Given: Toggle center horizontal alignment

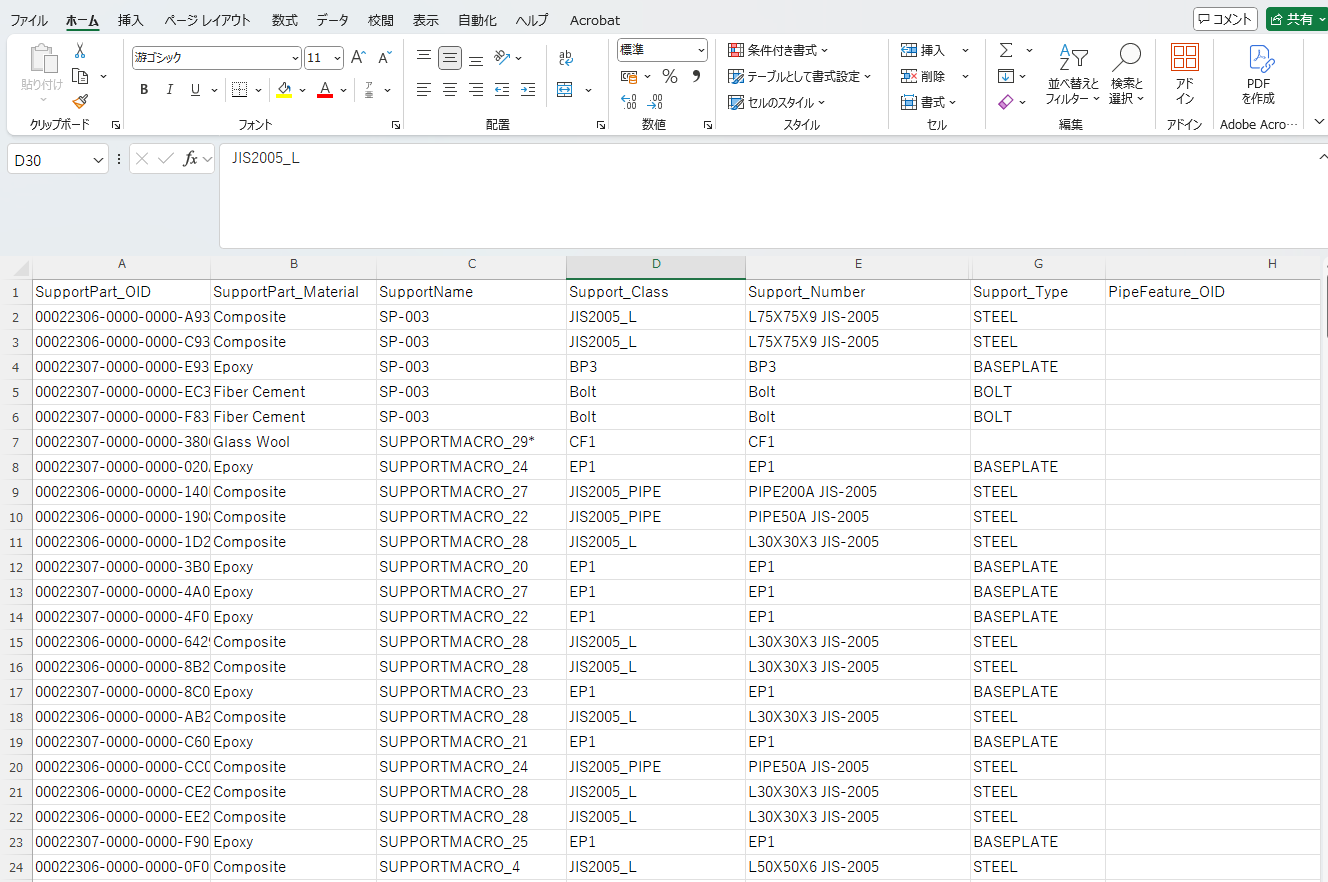Looking at the screenshot, I should click(x=450, y=90).
